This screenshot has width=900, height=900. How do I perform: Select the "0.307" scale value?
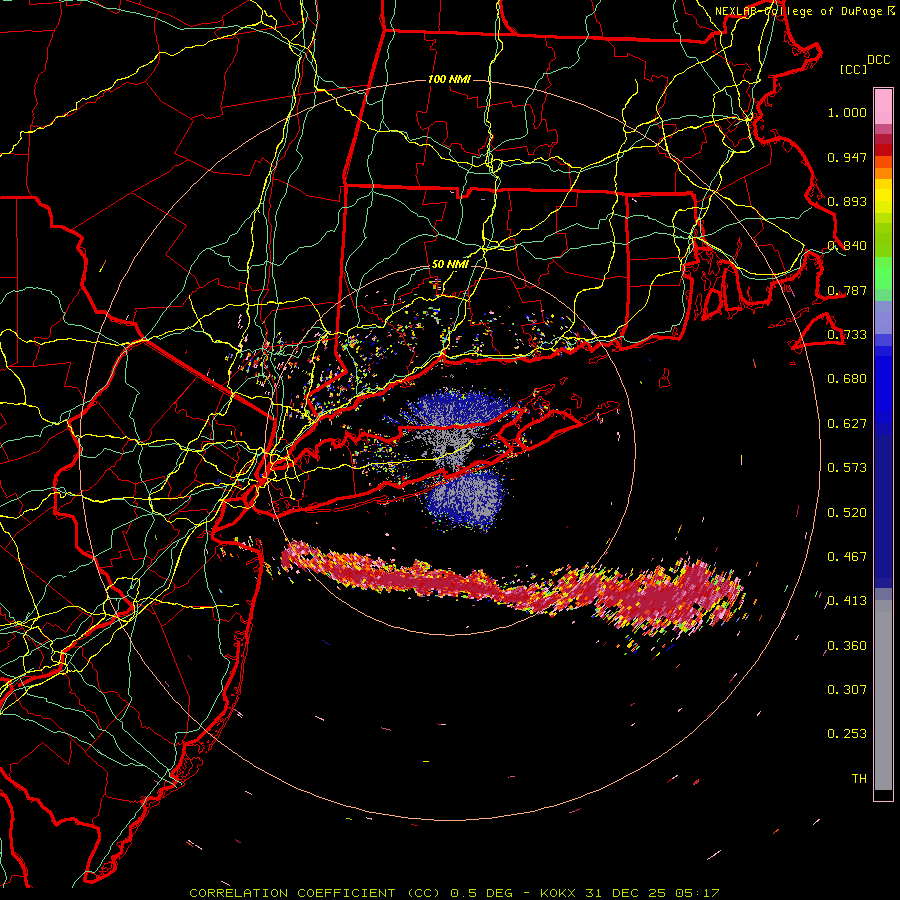tap(847, 690)
